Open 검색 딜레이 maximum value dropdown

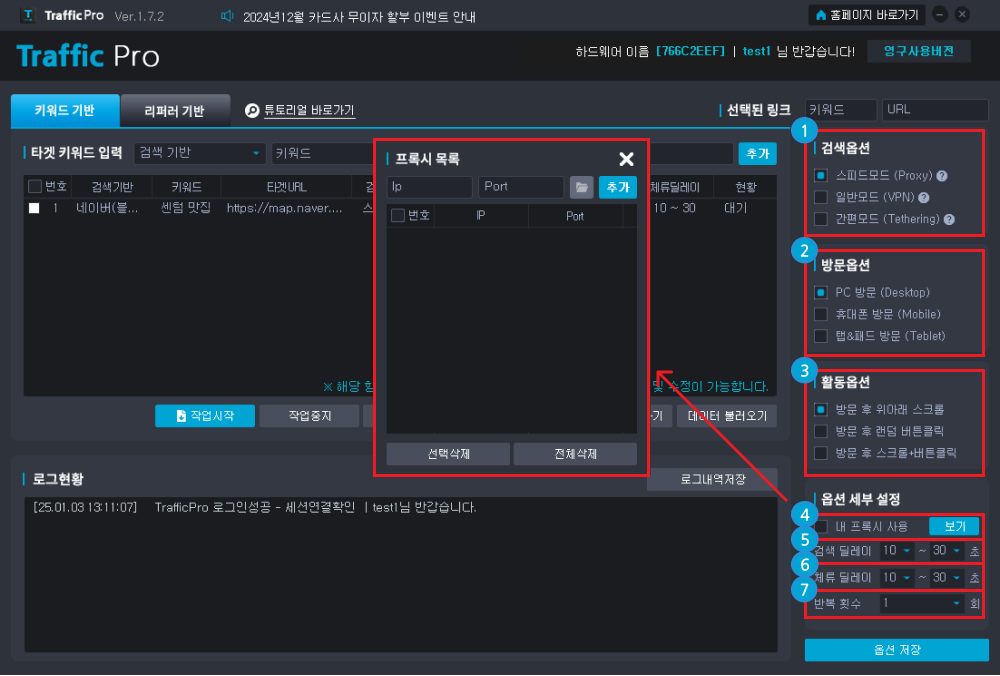[946, 551]
